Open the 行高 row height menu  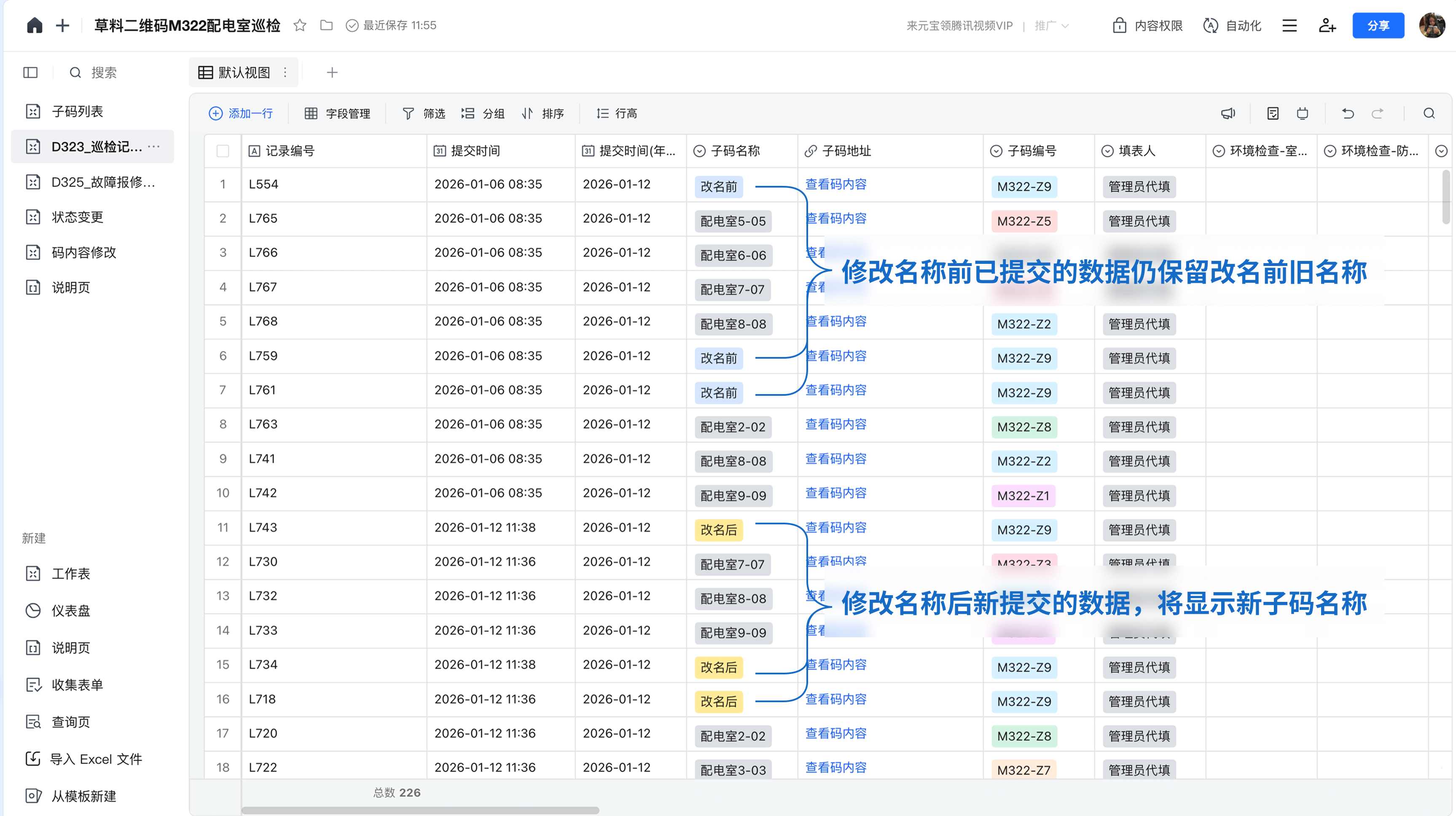coord(617,113)
